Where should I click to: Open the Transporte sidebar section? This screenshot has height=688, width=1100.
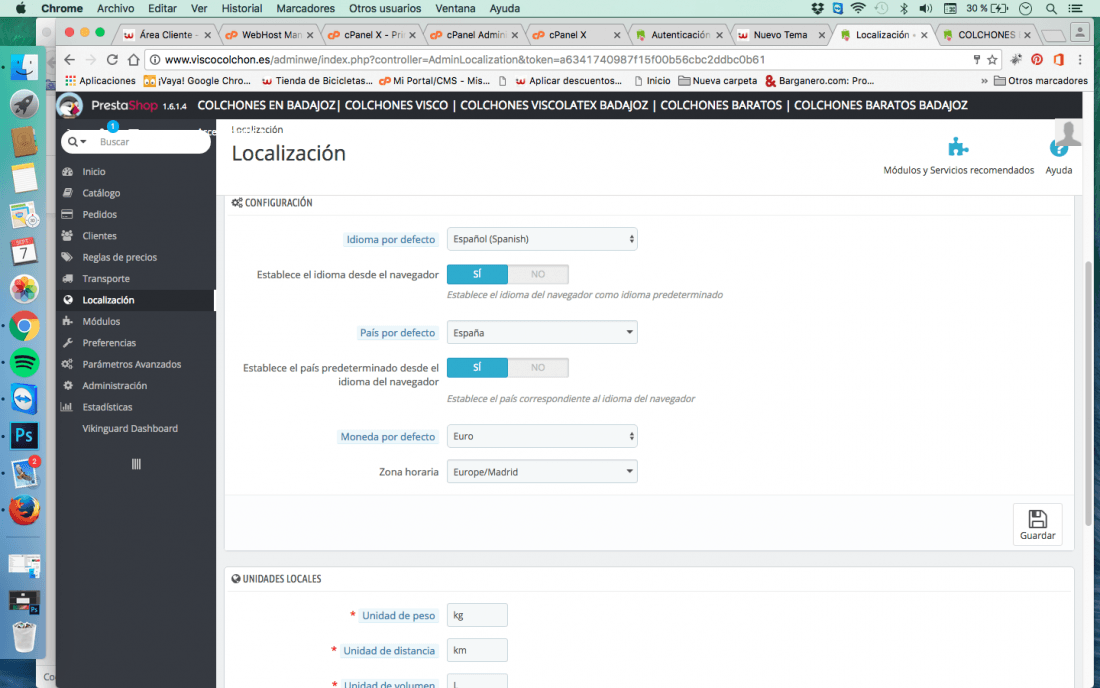tap(106, 278)
